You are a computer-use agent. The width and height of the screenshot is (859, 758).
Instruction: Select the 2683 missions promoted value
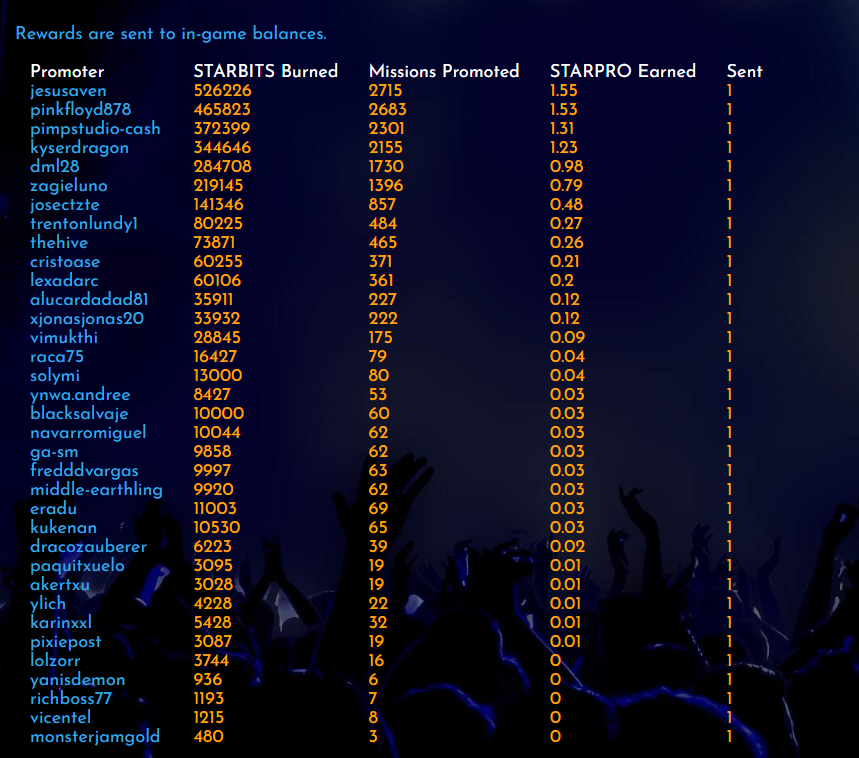tap(387, 110)
